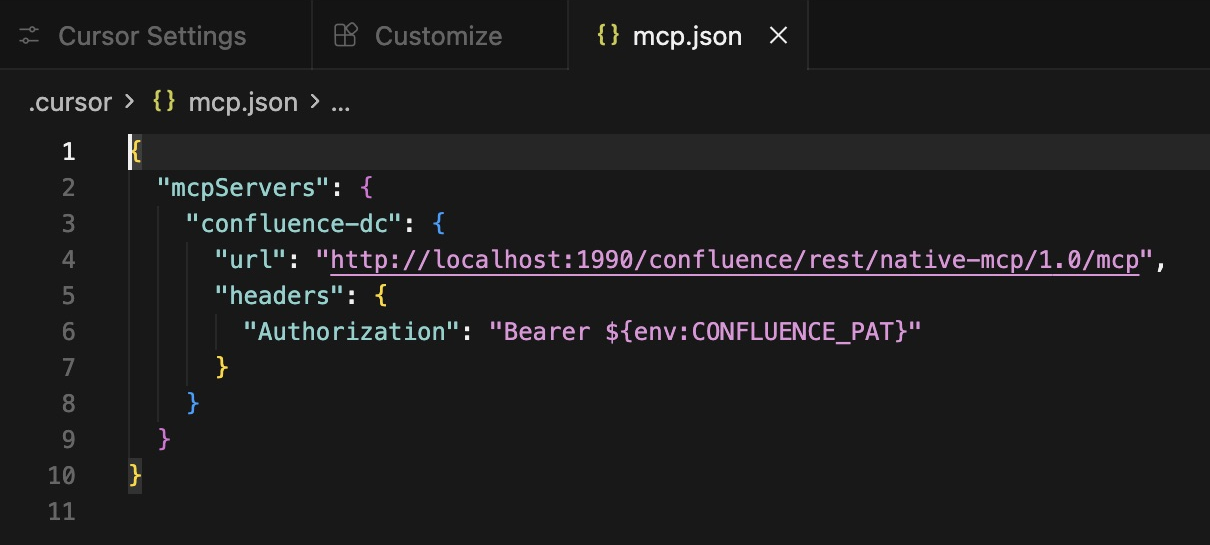Screen dimensions: 1210x545
Task: Click the blue closing brace on line 8
Action: coord(194,403)
